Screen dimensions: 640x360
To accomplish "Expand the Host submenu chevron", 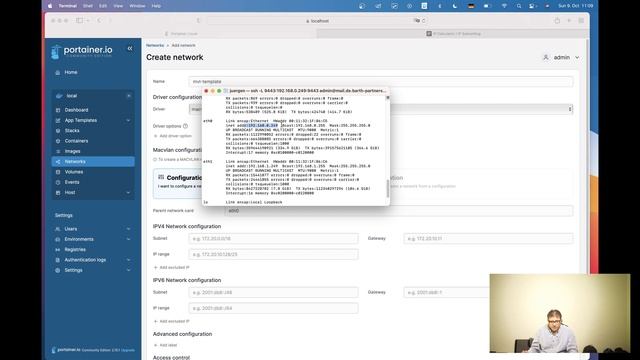I will (x=128, y=193).
